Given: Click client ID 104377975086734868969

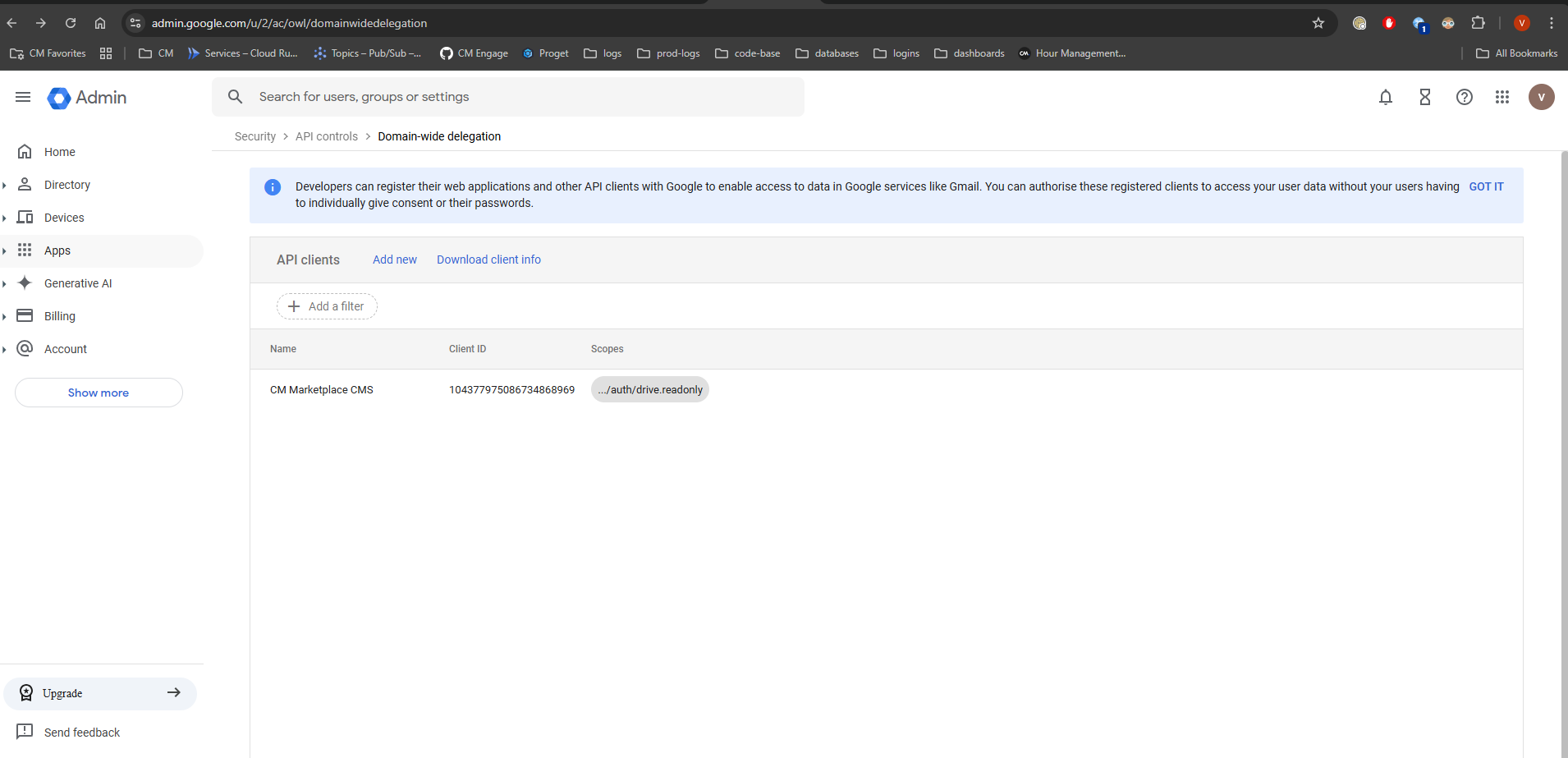Looking at the screenshot, I should click(x=511, y=390).
